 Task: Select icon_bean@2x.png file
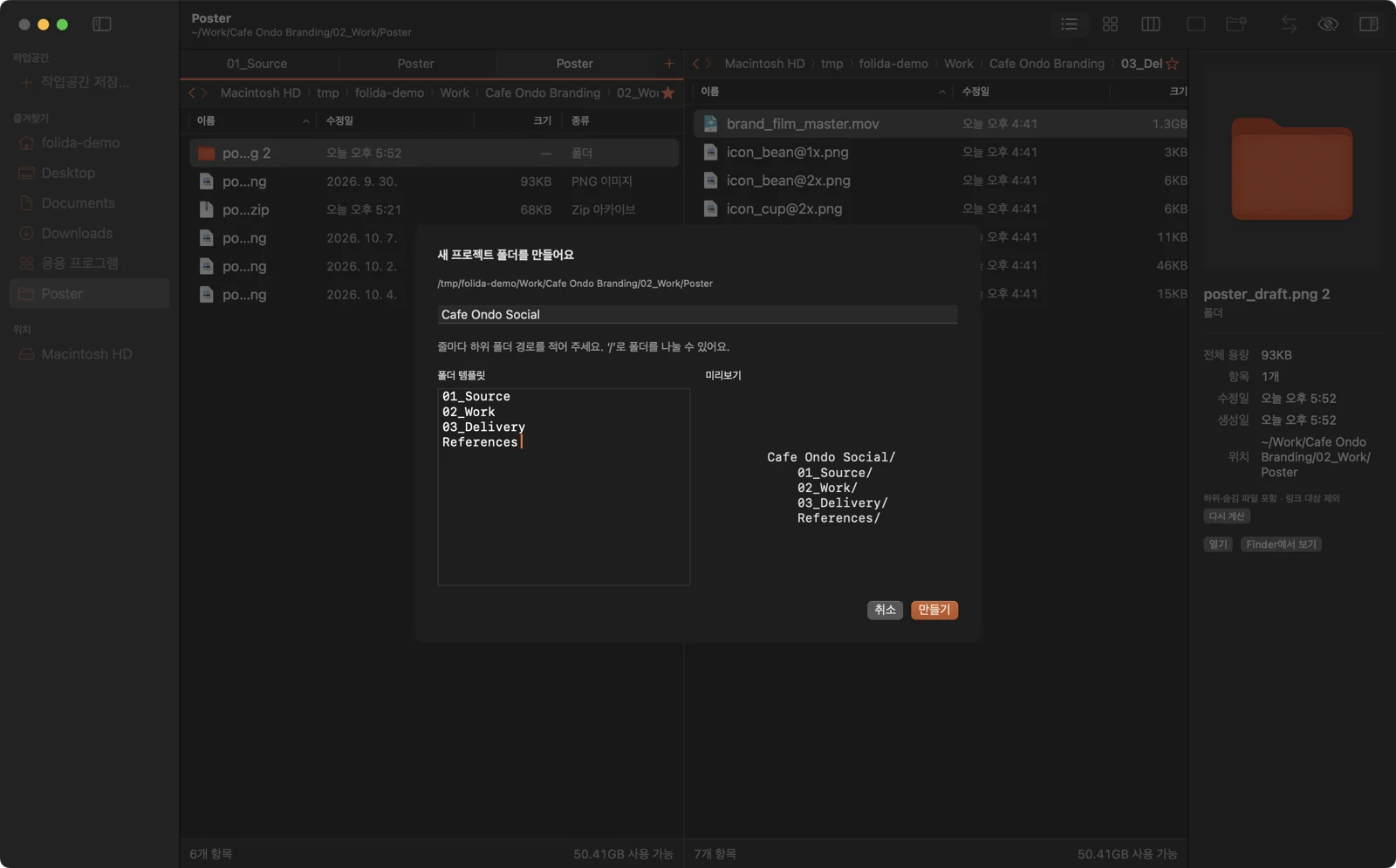tap(941, 181)
